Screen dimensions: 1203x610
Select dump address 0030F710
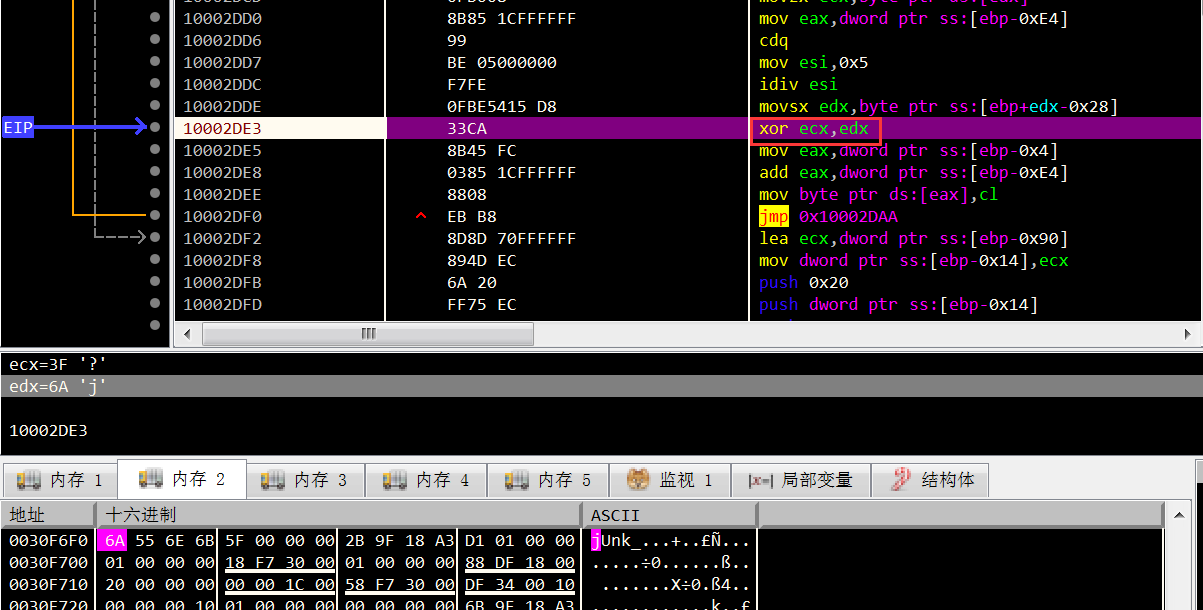tap(48, 584)
